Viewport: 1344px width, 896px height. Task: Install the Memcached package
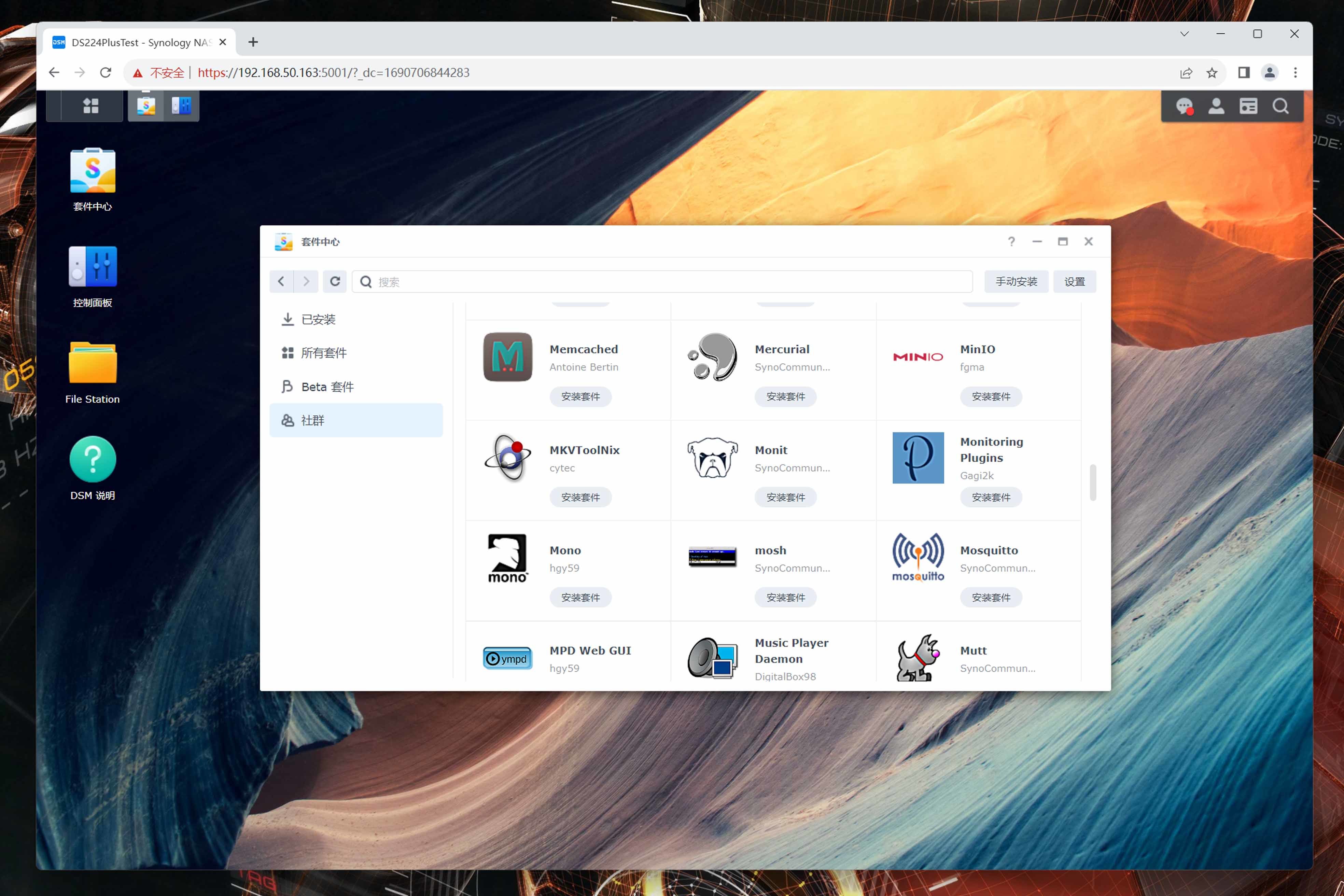[x=580, y=396]
